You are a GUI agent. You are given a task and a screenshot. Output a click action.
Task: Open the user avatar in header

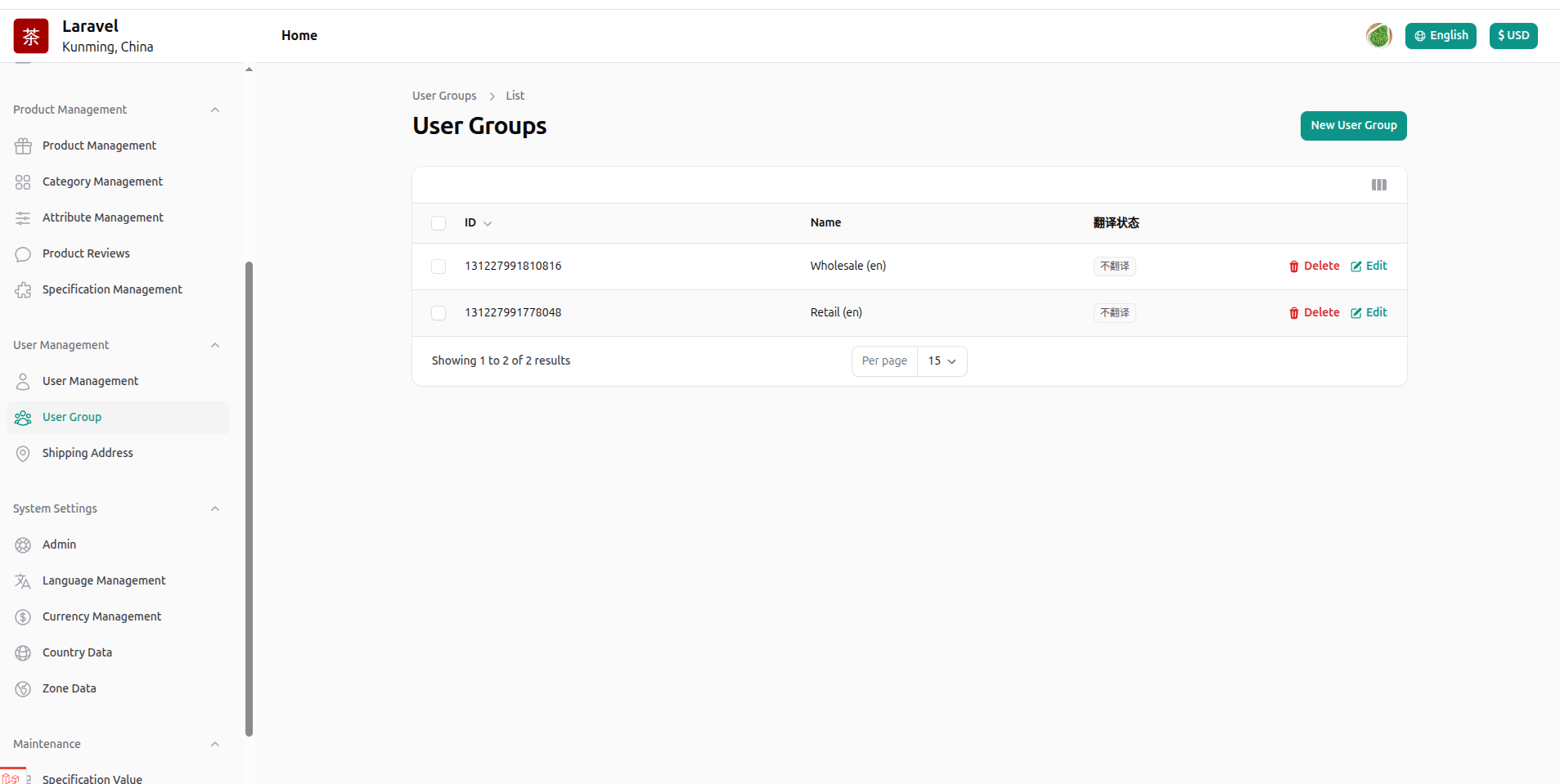(1378, 36)
